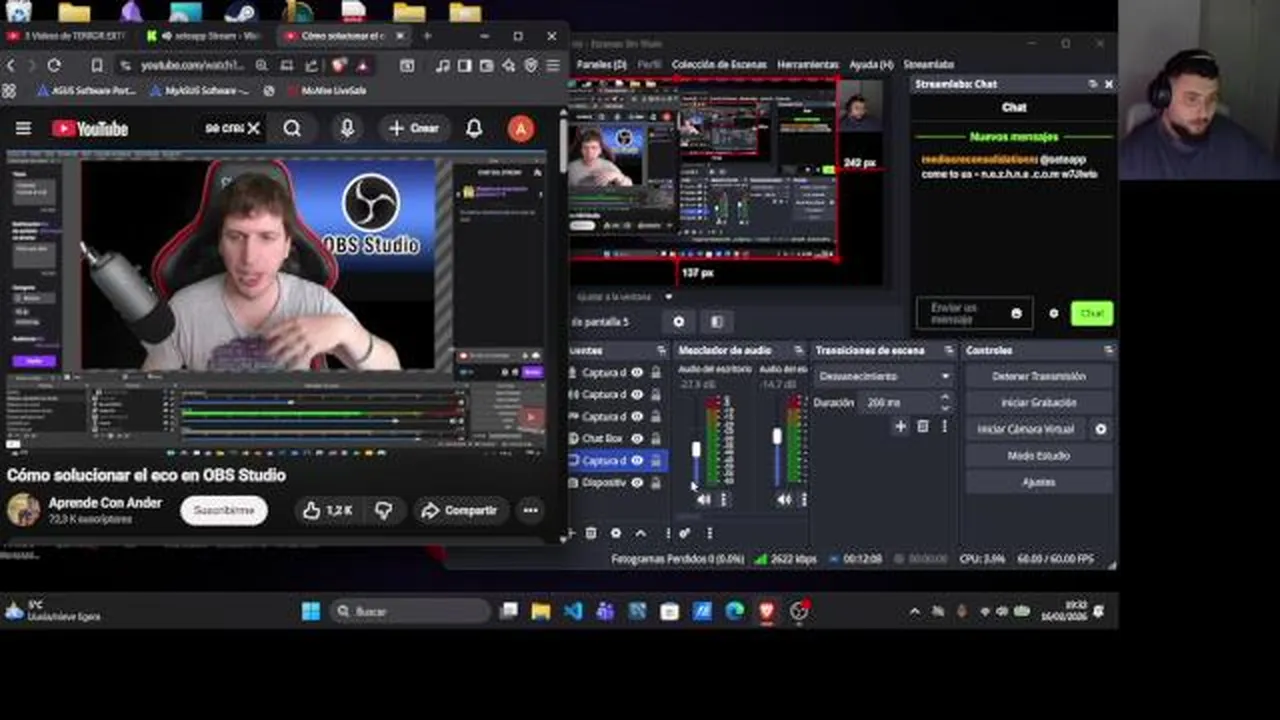This screenshot has height=720, width=1280.
Task: Expand ajustar a la ventana dropdown
Action: tap(668, 297)
